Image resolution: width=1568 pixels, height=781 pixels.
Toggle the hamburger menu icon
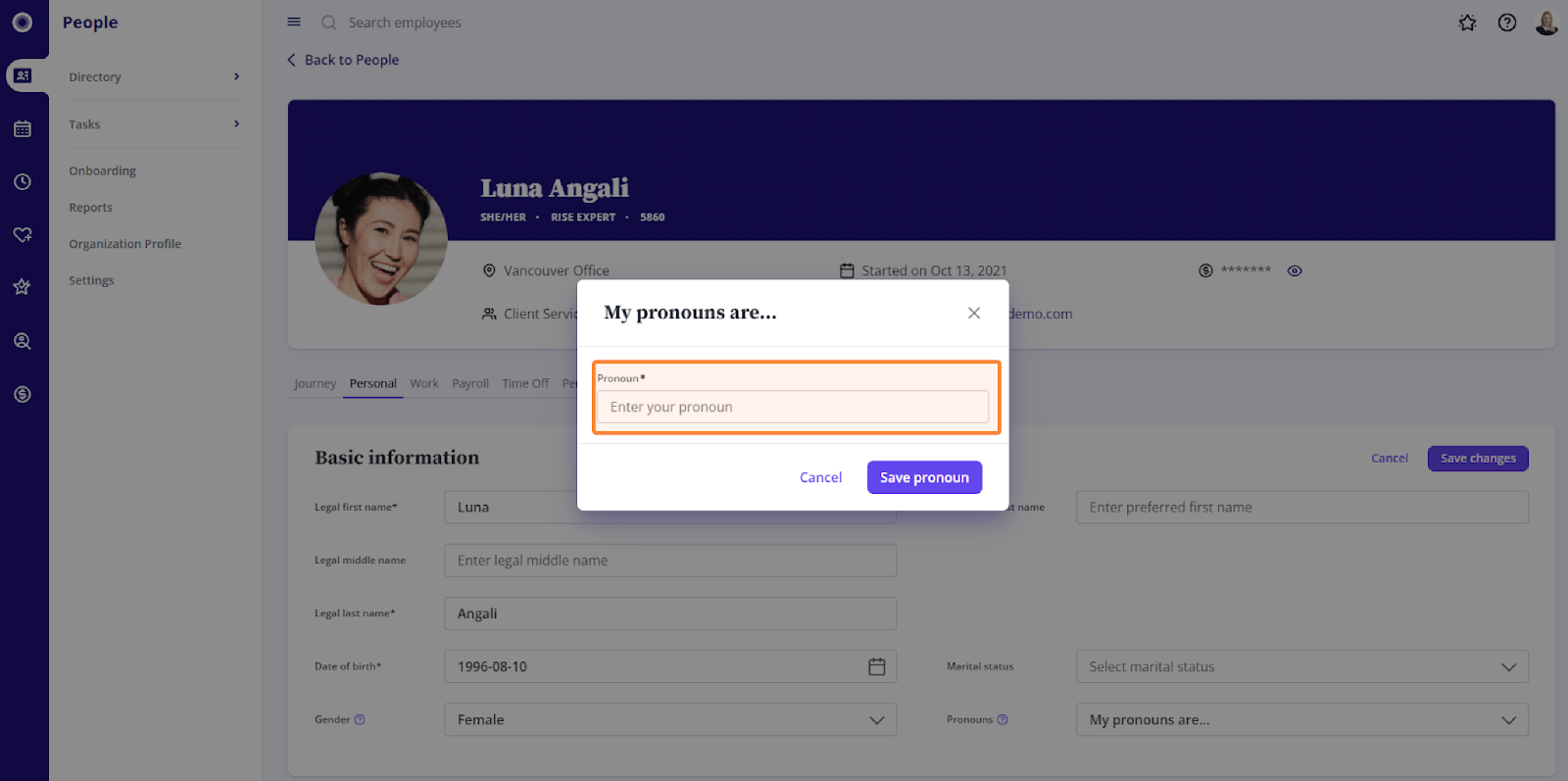point(294,22)
